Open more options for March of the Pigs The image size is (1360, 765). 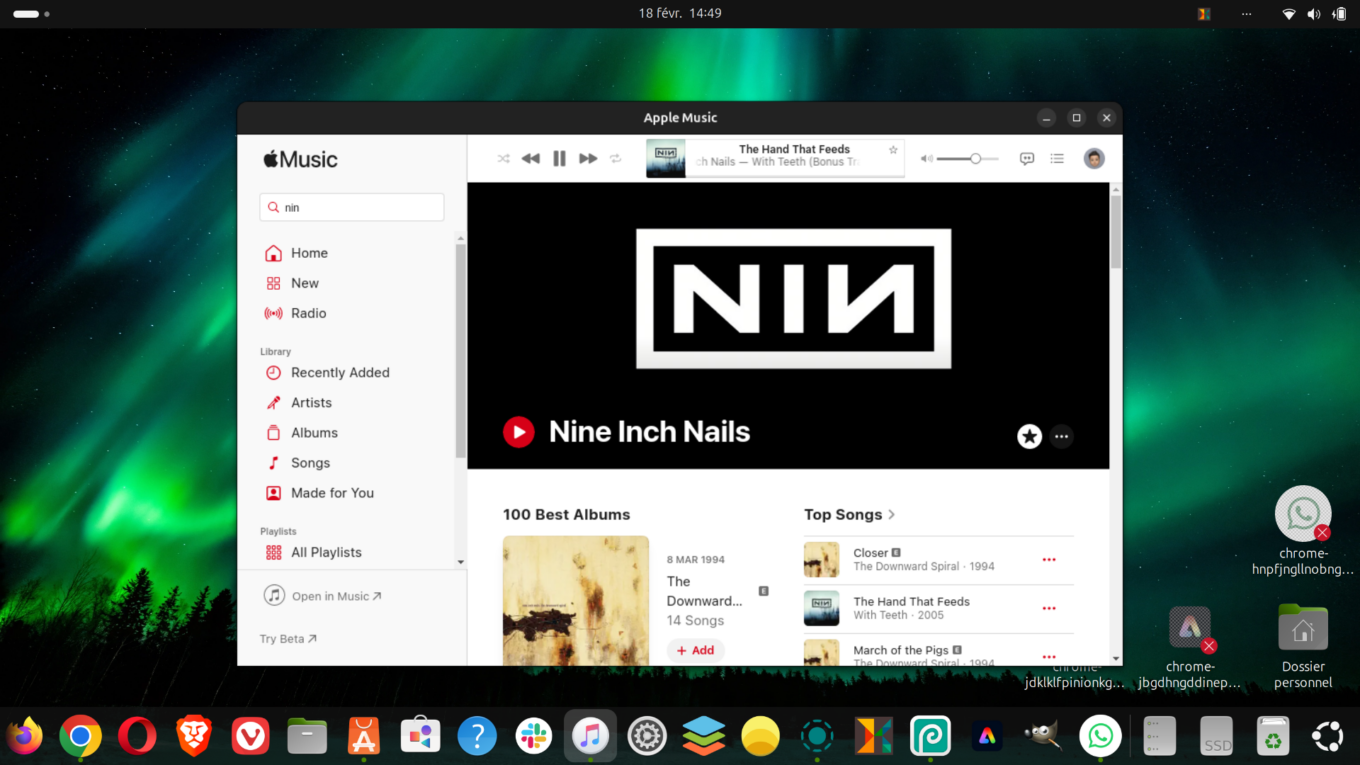1049,656
